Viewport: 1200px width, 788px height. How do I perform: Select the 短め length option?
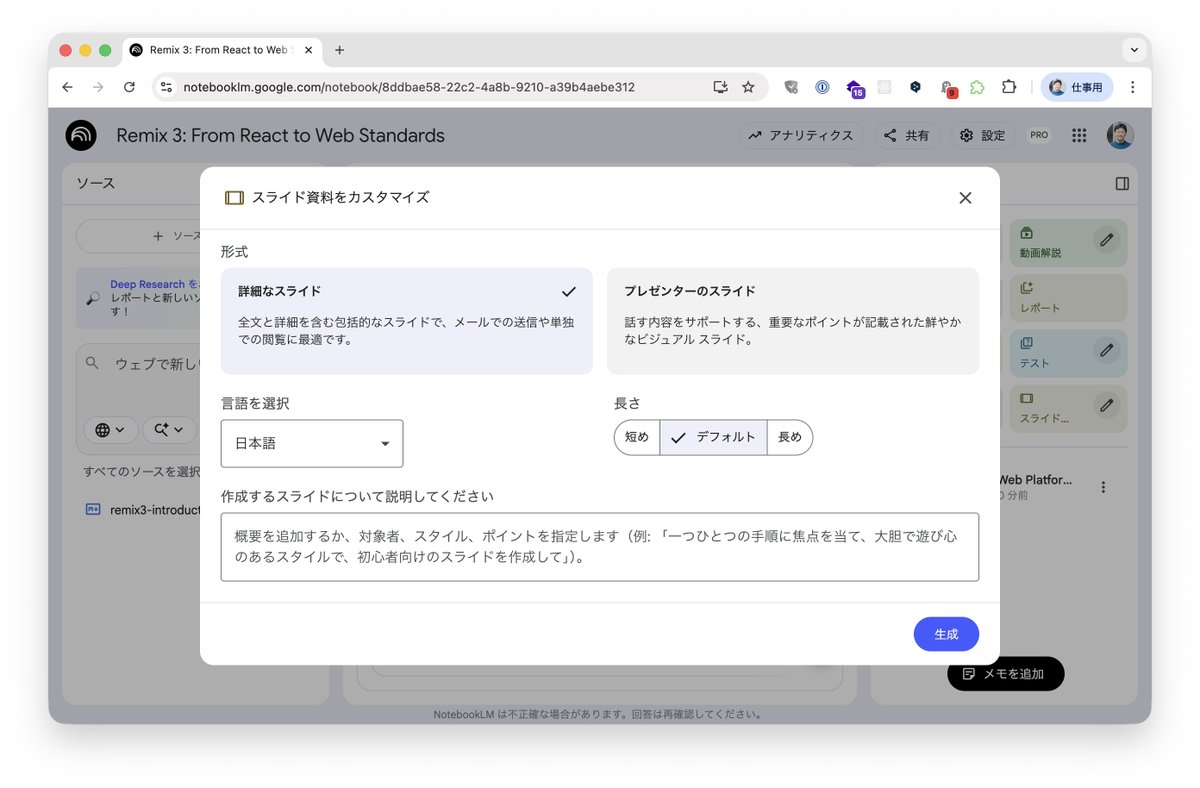pyautogui.click(x=637, y=437)
